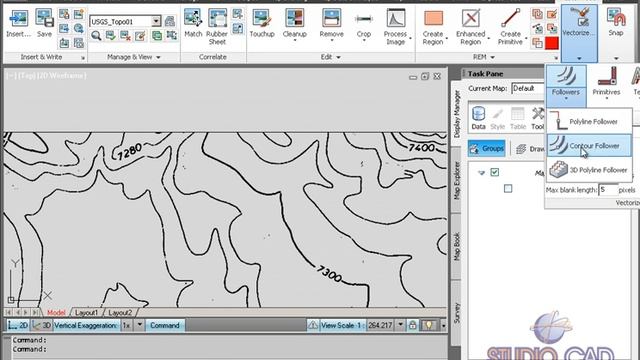640x360 pixels.
Task: Click the image with green checkmark icon
Action: [111, 36]
